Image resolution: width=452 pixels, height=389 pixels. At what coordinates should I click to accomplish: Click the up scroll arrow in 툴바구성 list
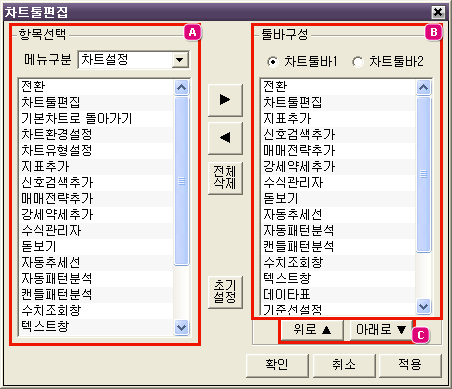424,87
